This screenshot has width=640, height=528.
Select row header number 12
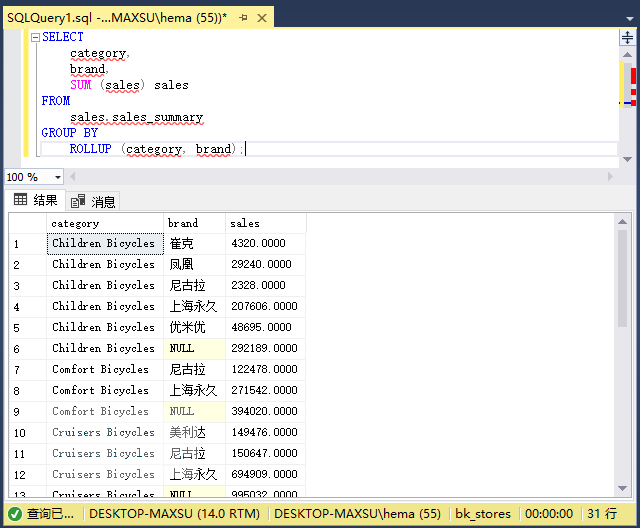[28, 475]
